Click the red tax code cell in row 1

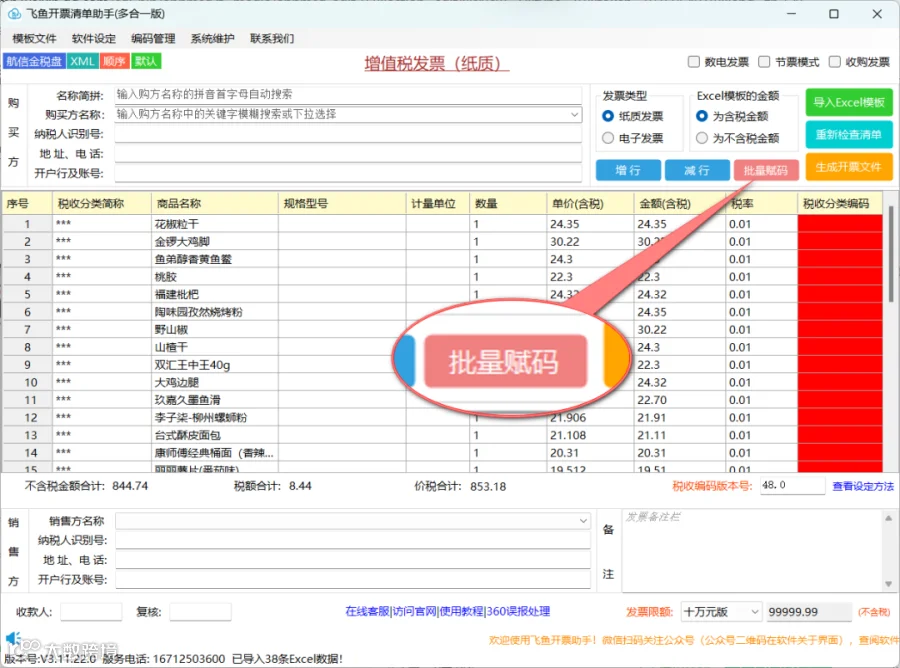pos(840,223)
